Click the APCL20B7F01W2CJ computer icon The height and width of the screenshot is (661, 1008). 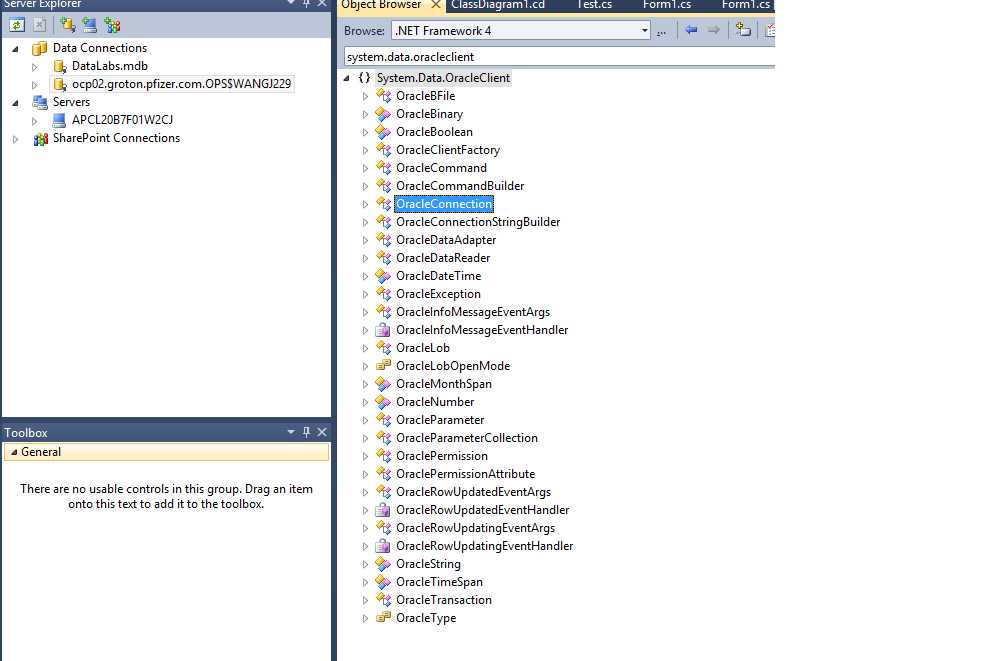(x=59, y=120)
